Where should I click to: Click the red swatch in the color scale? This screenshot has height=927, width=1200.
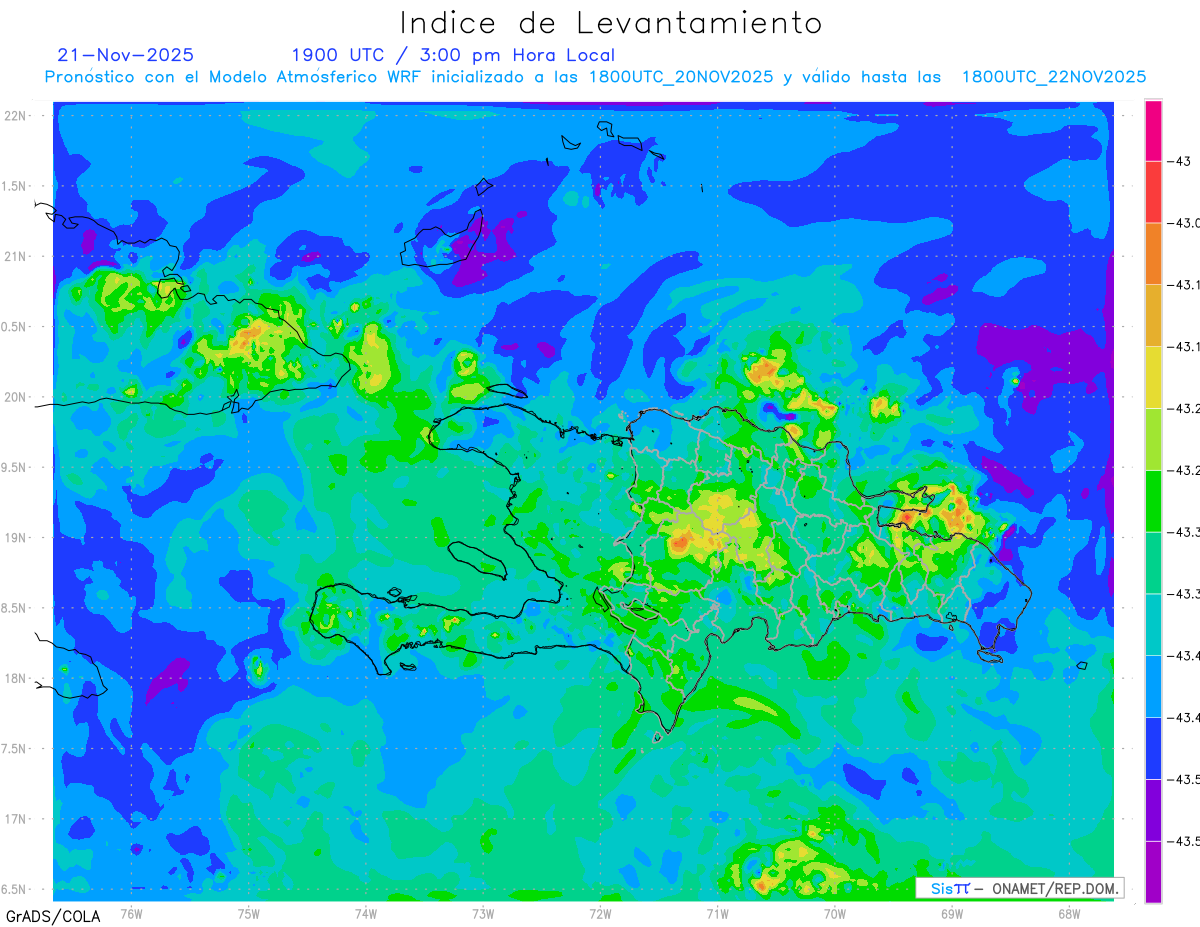click(x=1153, y=192)
